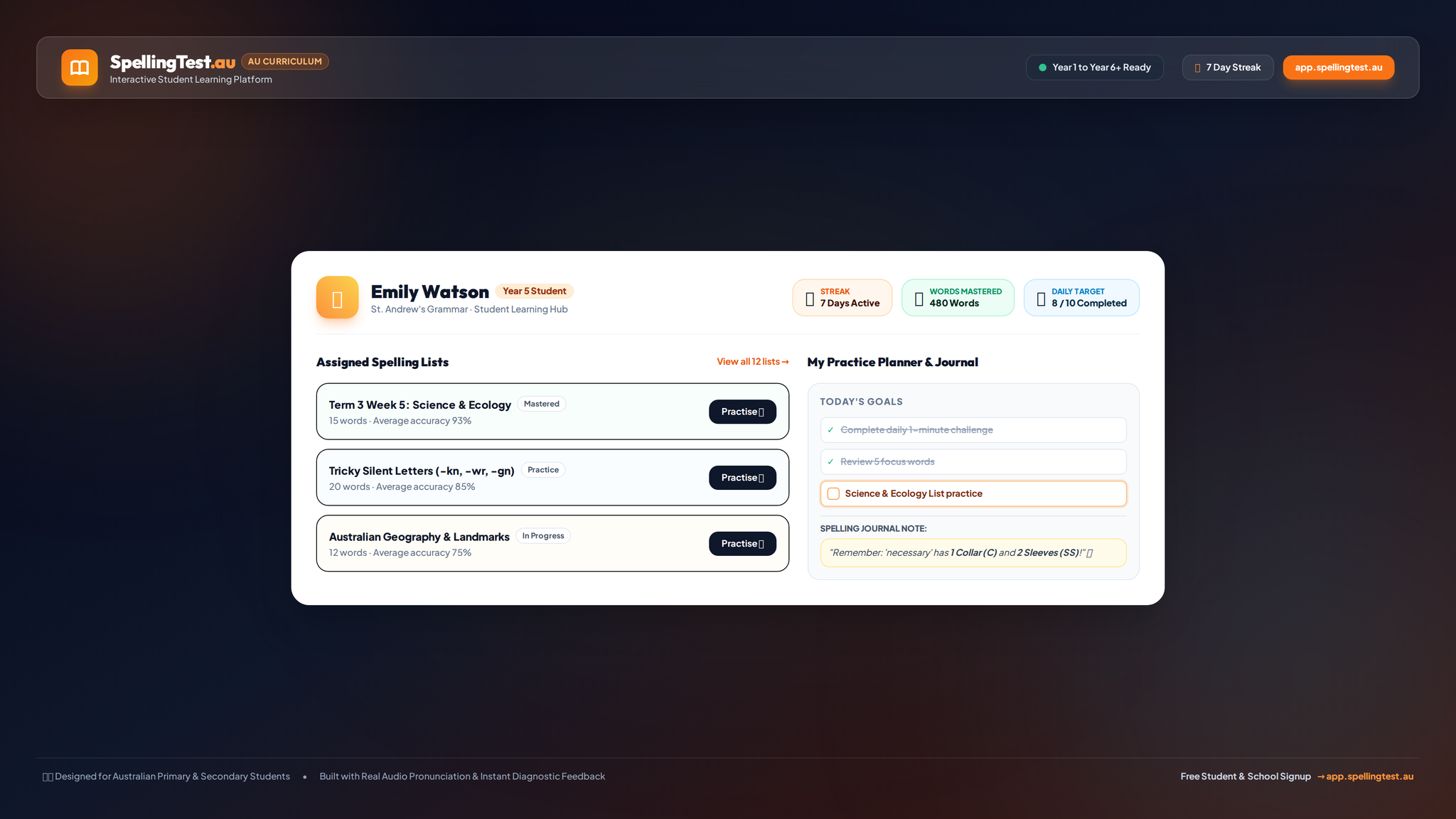Click the Words Mastered card icon
This screenshot has width=1456, height=819.
pyautogui.click(x=919, y=299)
